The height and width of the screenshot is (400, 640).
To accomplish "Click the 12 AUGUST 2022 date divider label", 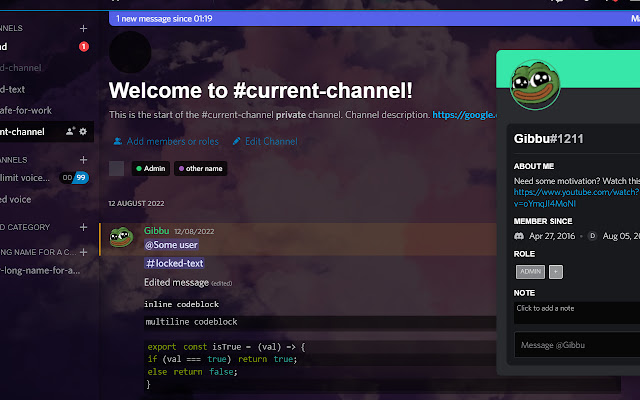I will (x=136, y=203).
